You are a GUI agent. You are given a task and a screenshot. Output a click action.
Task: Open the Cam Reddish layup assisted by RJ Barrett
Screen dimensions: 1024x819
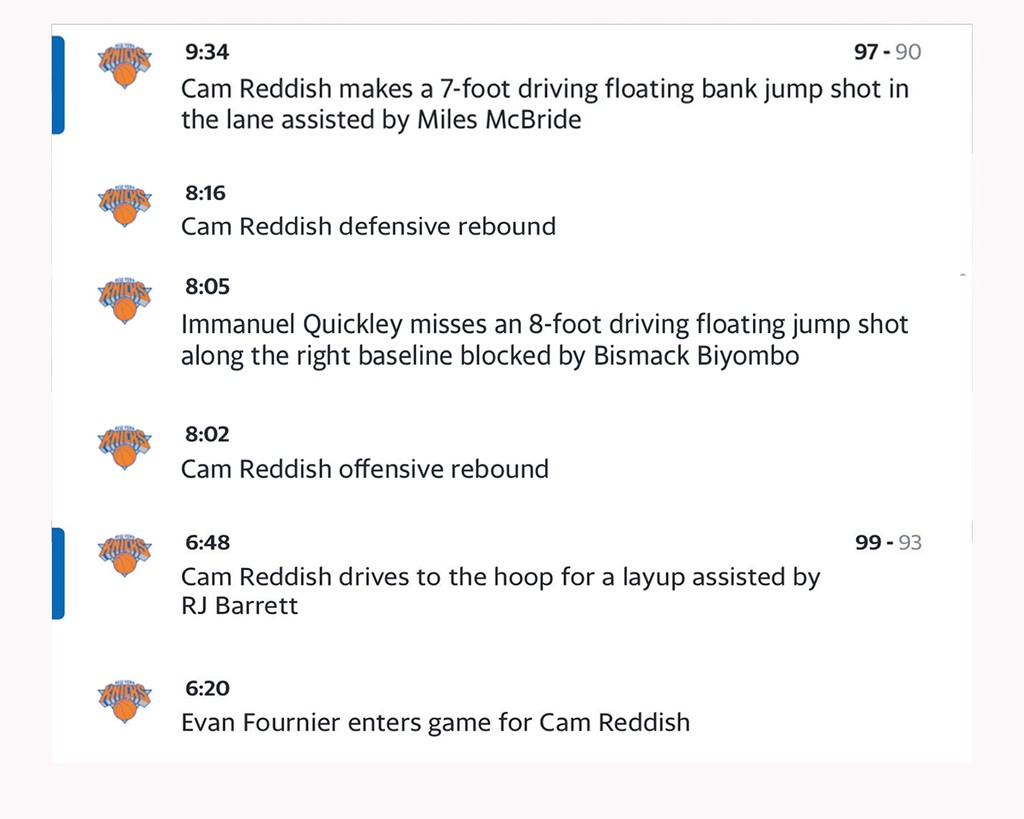point(500,591)
